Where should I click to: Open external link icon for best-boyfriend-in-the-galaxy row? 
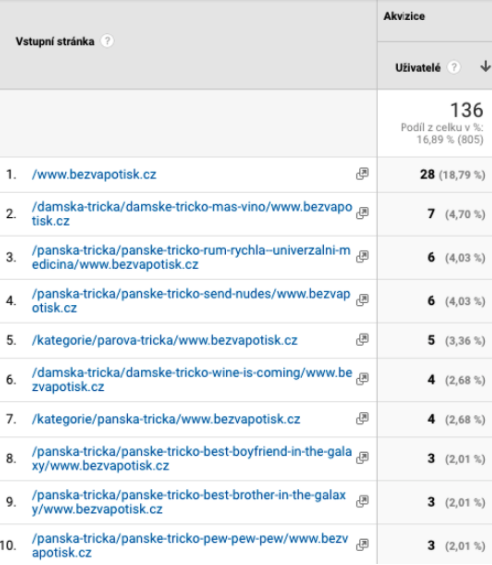(x=362, y=458)
